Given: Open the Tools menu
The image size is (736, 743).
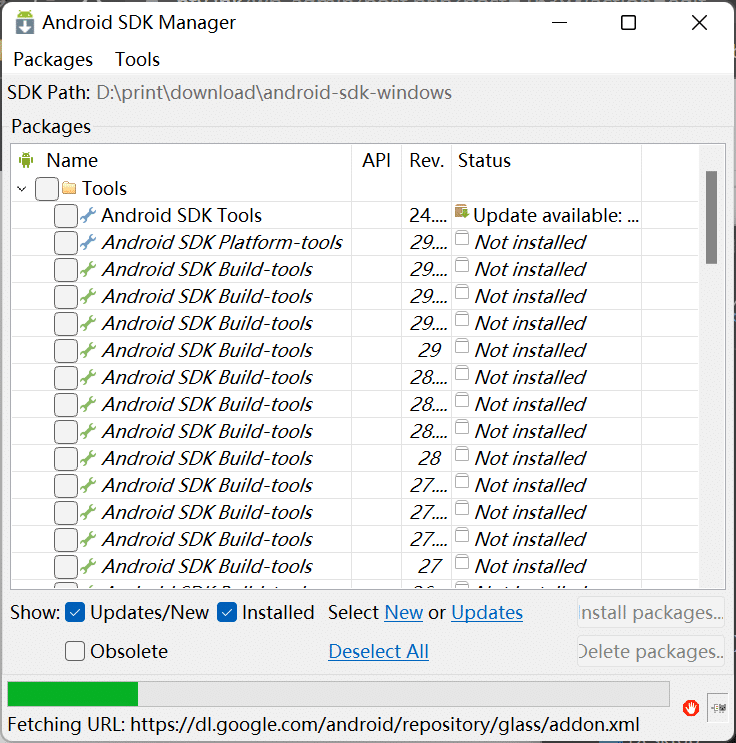Looking at the screenshot, I should [137, 60].
